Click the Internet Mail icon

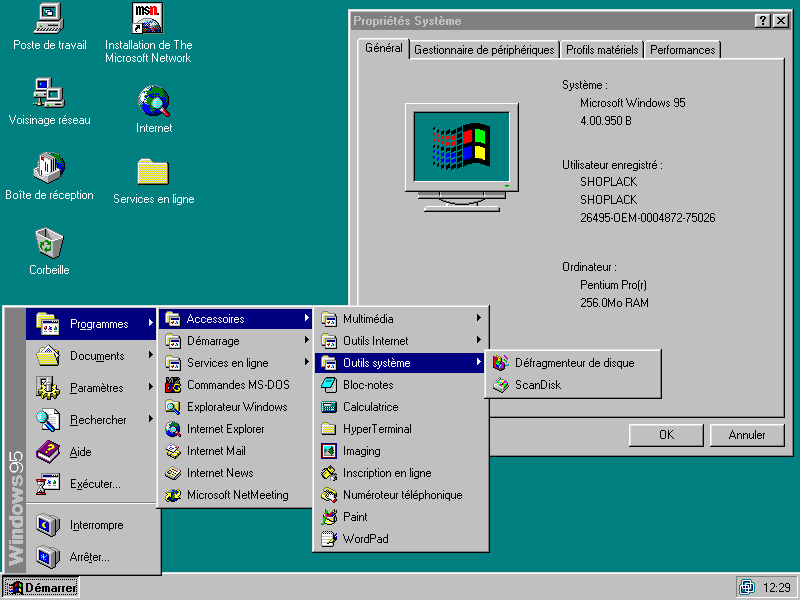[x=173, y=451]
